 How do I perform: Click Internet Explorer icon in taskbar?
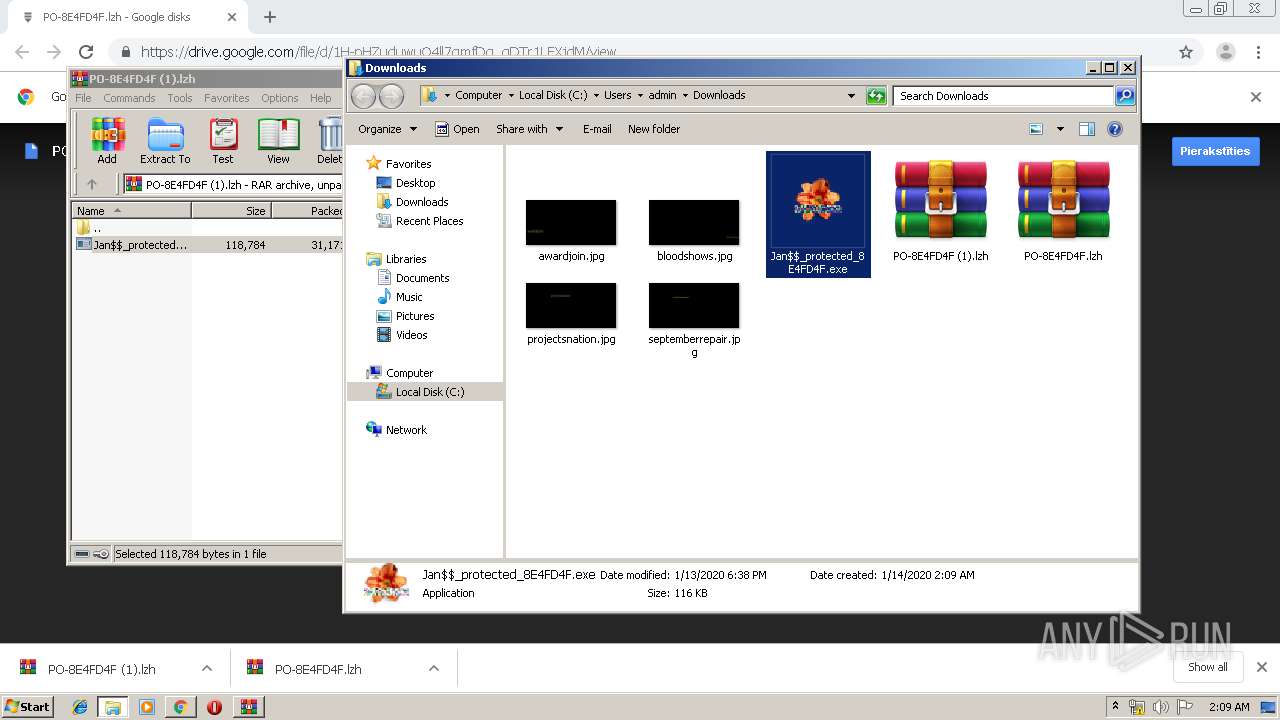(x=80, y=707)
